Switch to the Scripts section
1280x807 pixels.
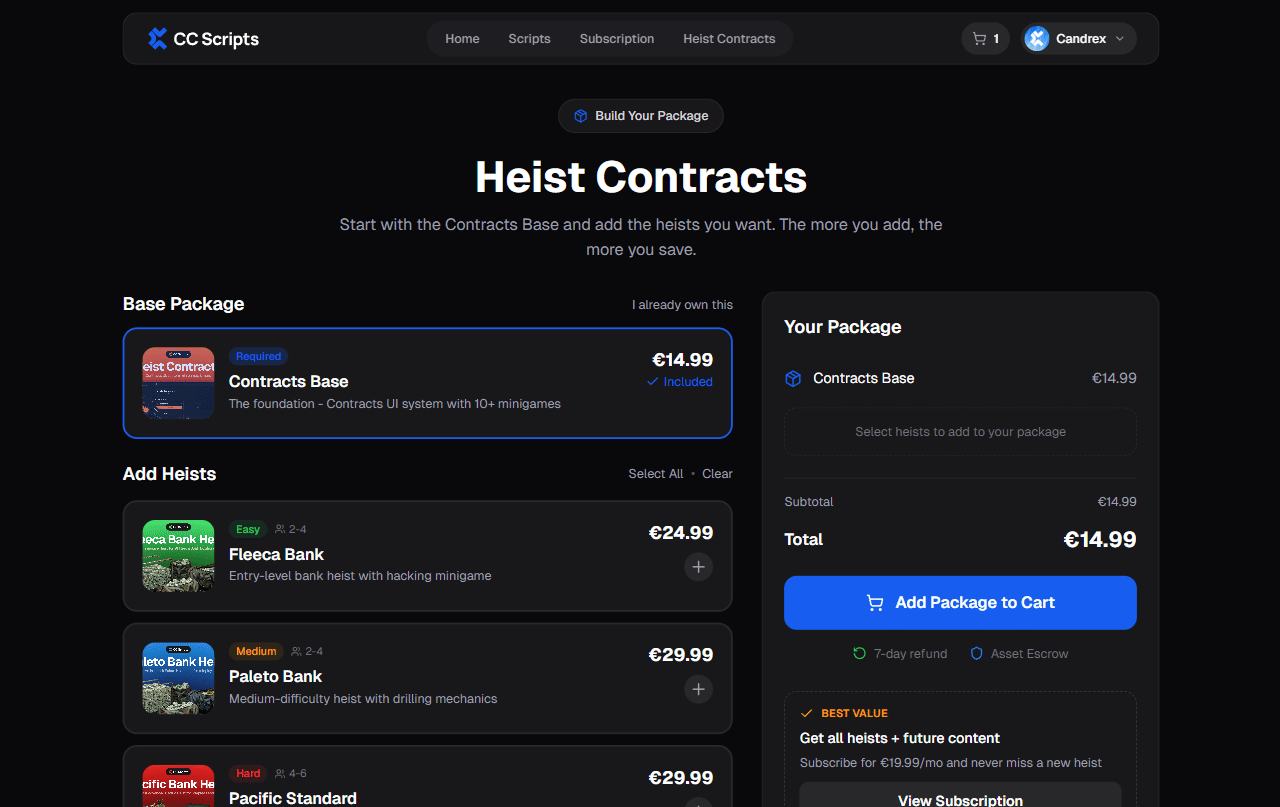[x=529, y=38]
